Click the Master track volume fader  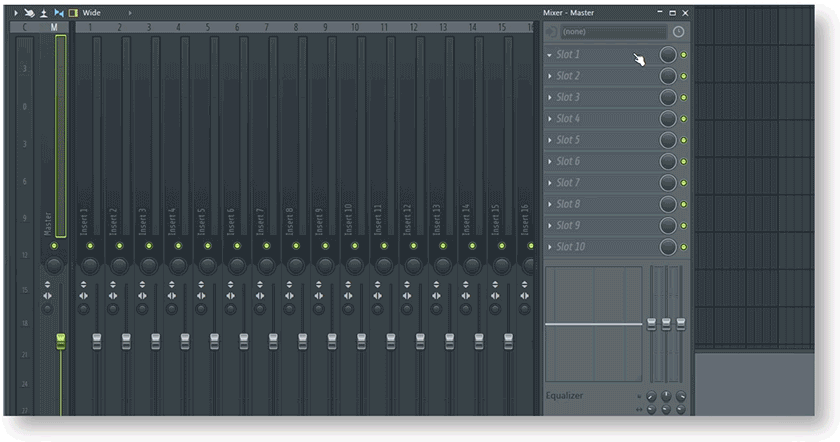coord(61,341)
